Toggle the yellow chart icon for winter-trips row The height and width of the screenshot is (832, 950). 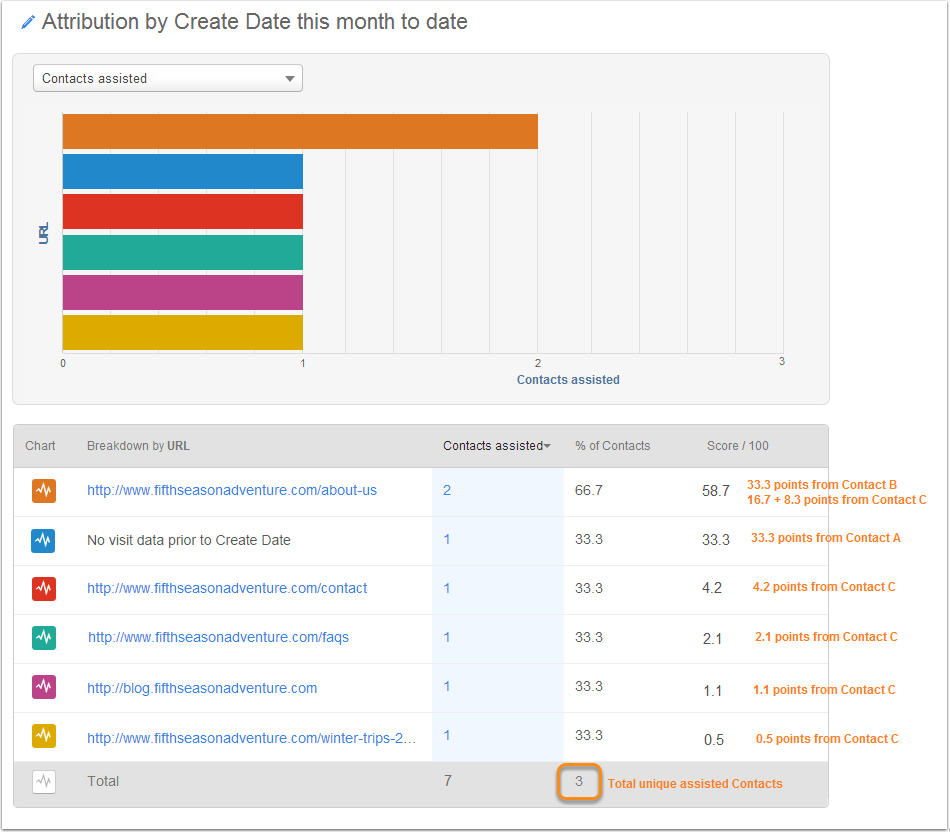pos(44,736)
